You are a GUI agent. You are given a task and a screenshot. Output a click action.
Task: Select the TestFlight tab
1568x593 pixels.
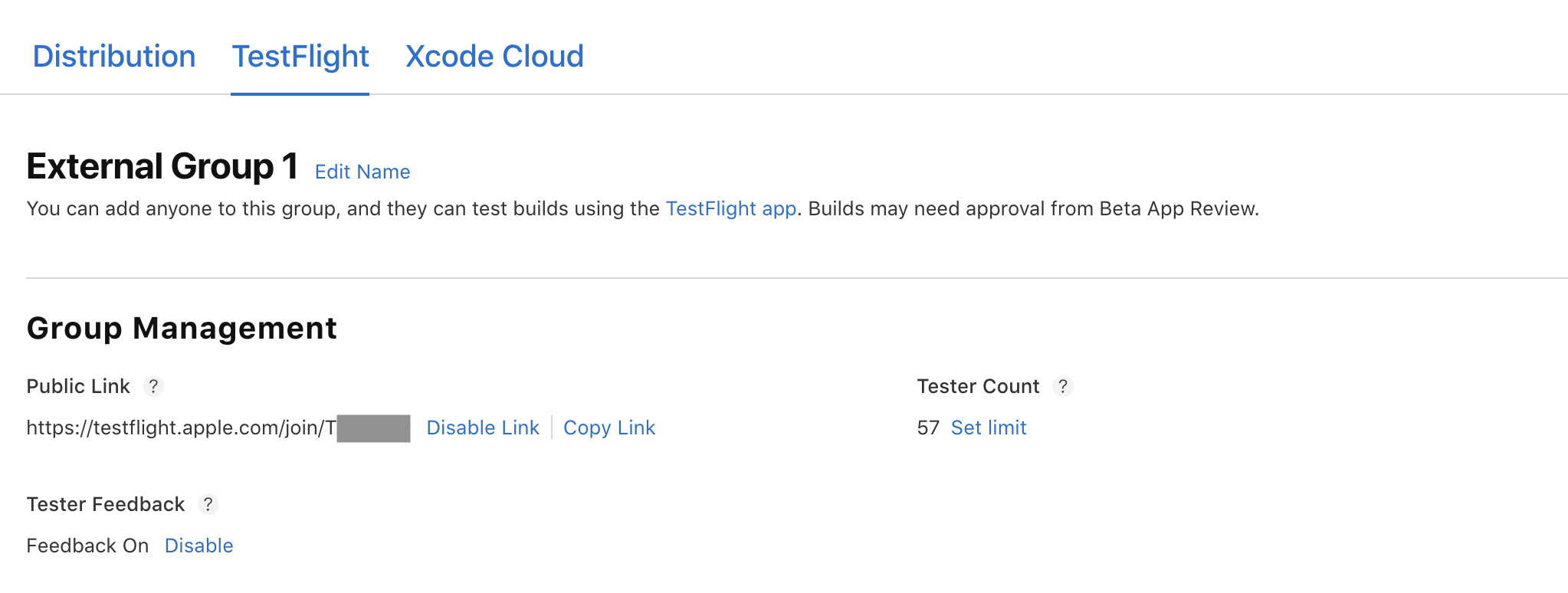click(300, 56)
